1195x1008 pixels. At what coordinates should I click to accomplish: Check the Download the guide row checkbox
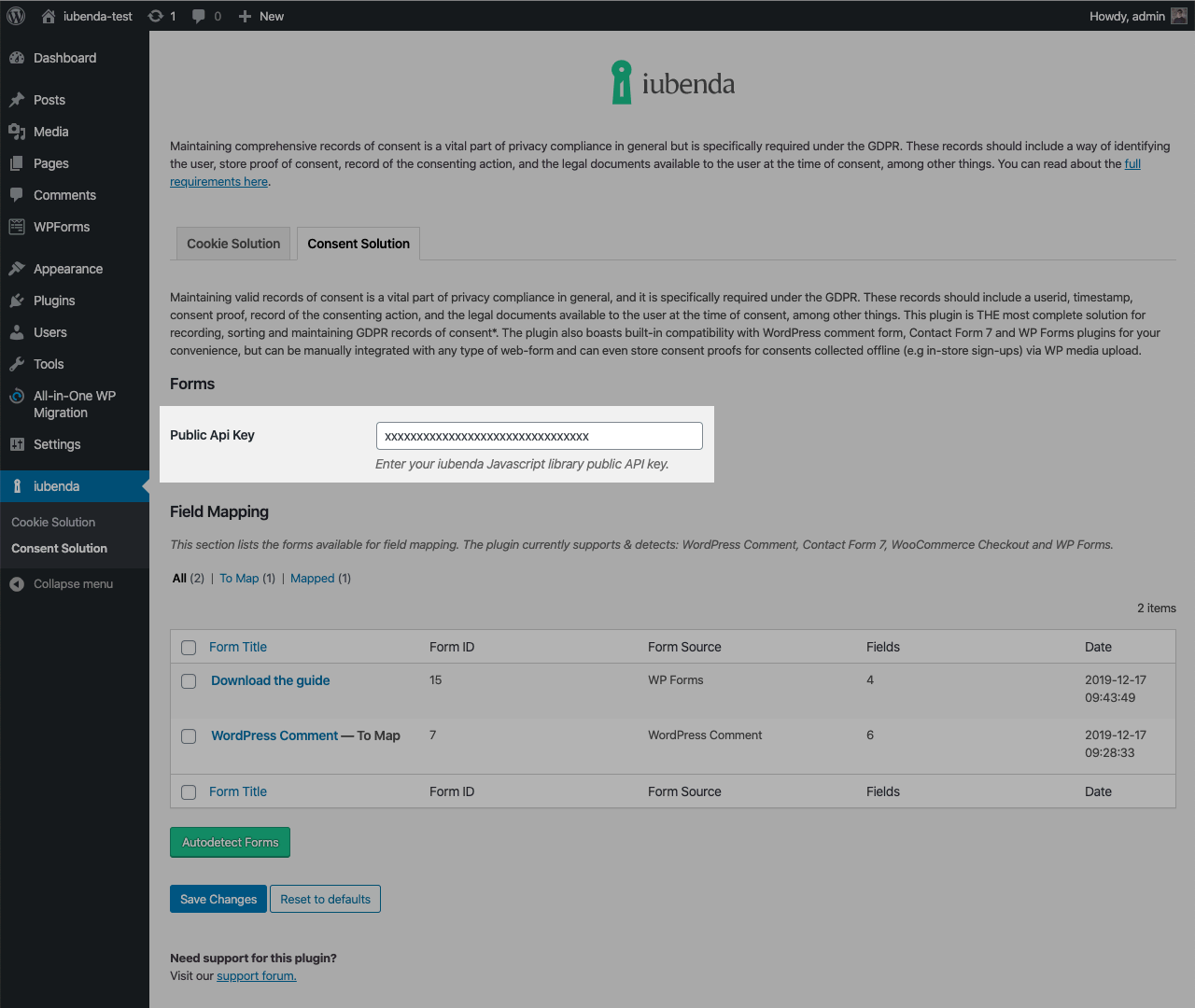pyautogui.click(x=189, y=681)
